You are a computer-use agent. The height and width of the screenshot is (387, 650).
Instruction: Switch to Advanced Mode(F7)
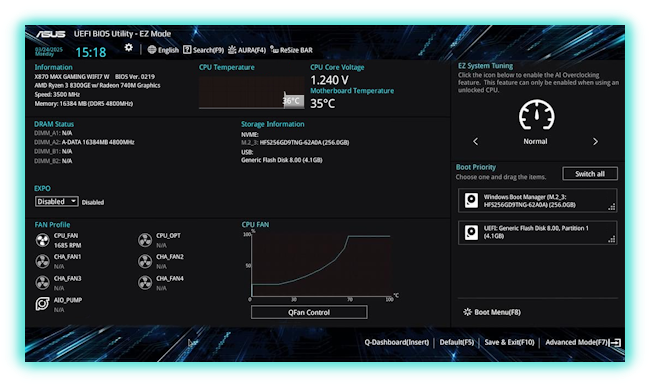(577, 342)
